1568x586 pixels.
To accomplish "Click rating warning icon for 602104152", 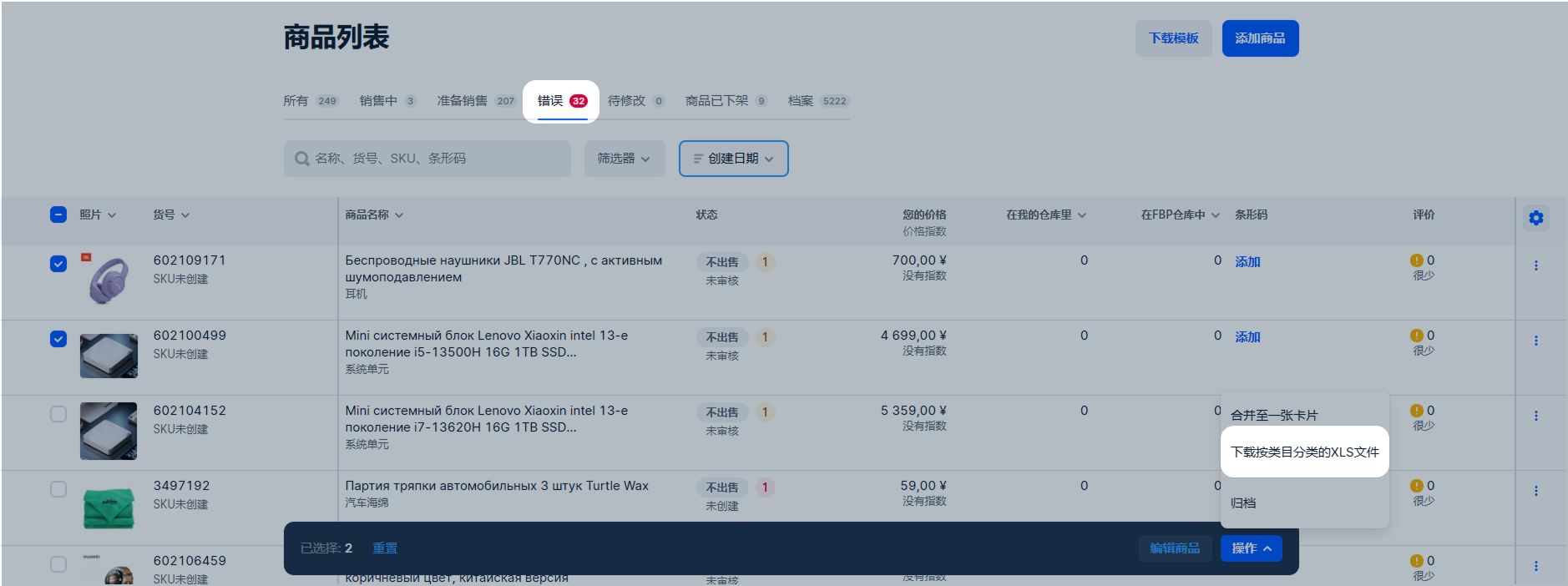I will (1417, 411).
